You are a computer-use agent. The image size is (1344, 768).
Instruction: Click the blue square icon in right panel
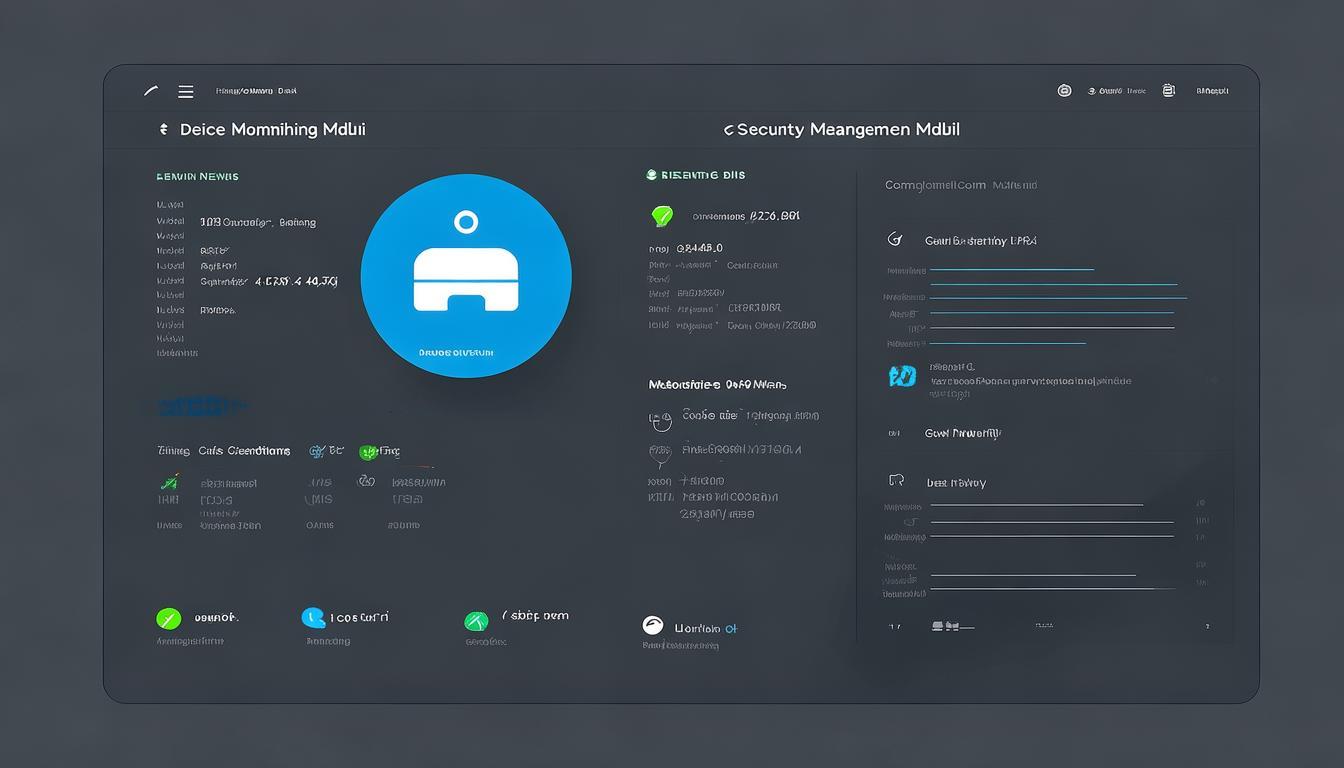pyautogui.click(x=902, y=376)
